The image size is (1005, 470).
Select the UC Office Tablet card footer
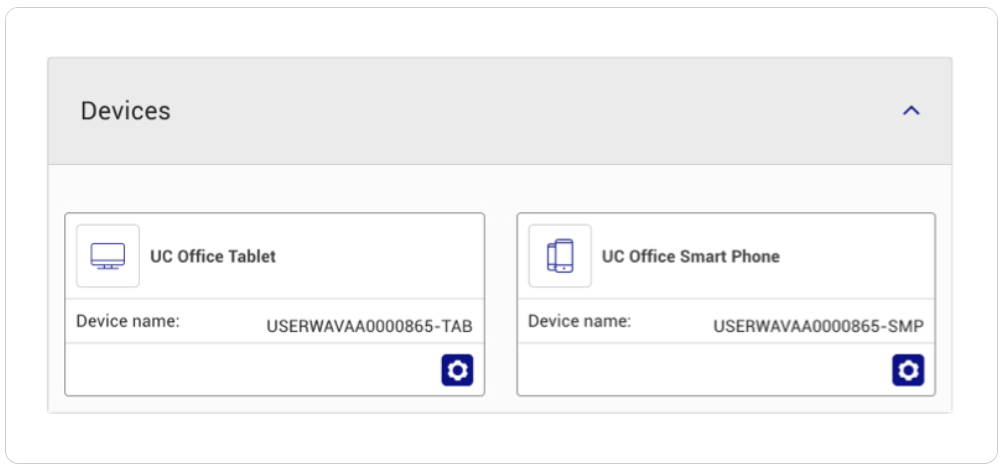(x=274, y=369)
